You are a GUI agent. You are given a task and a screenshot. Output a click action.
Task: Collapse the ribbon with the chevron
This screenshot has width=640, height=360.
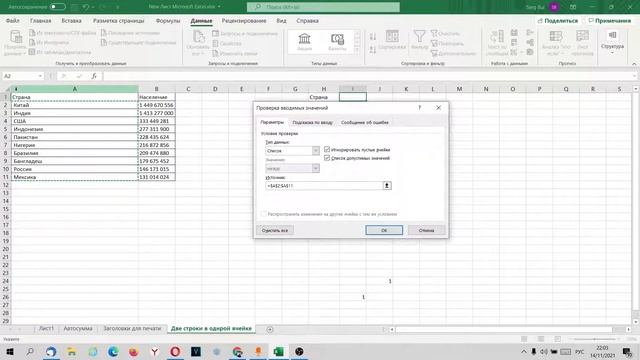coord(634,64)
